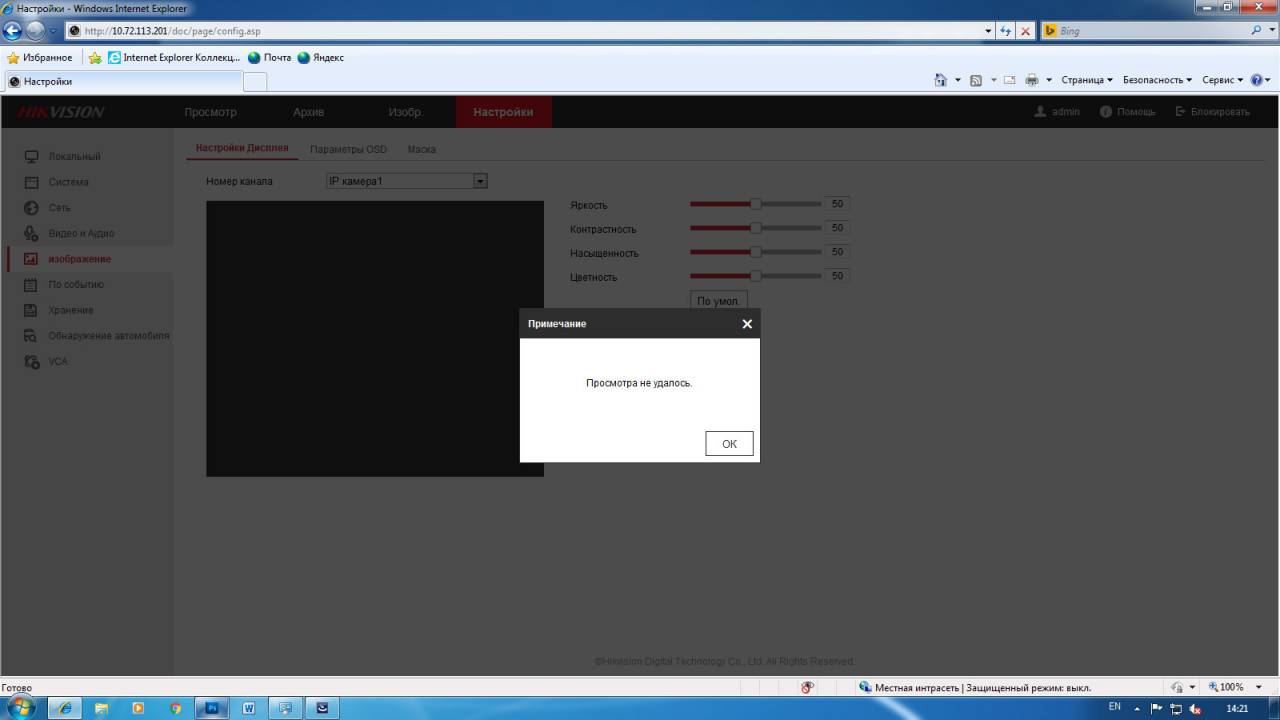
Task: Open the Сервис dropdown menu
Action: click(x=1222, y=80)
